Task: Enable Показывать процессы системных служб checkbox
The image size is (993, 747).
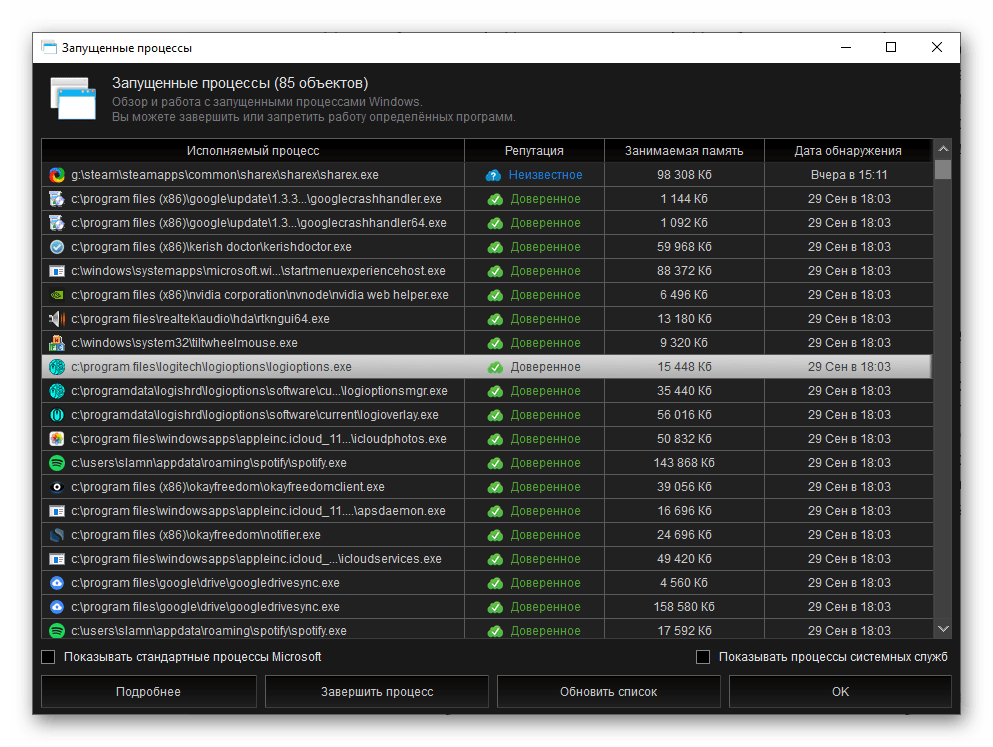Action: point(703,657)
